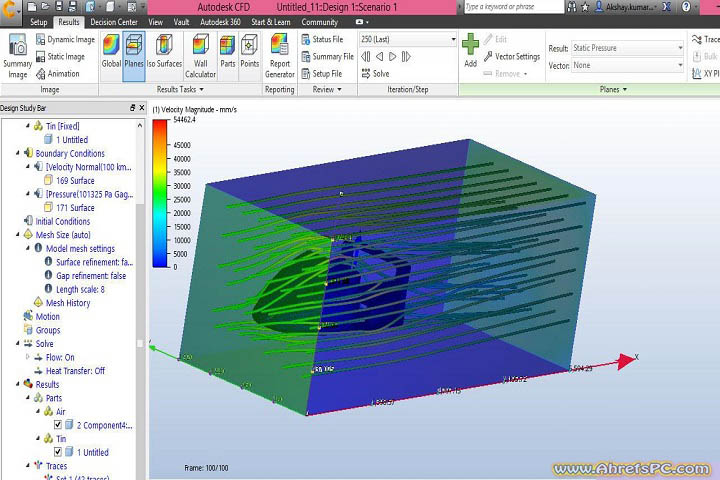Toggle the 1 Untitled checkbox under Tin
Viewport: 720px width, 480px height.
tap(58, 452)
